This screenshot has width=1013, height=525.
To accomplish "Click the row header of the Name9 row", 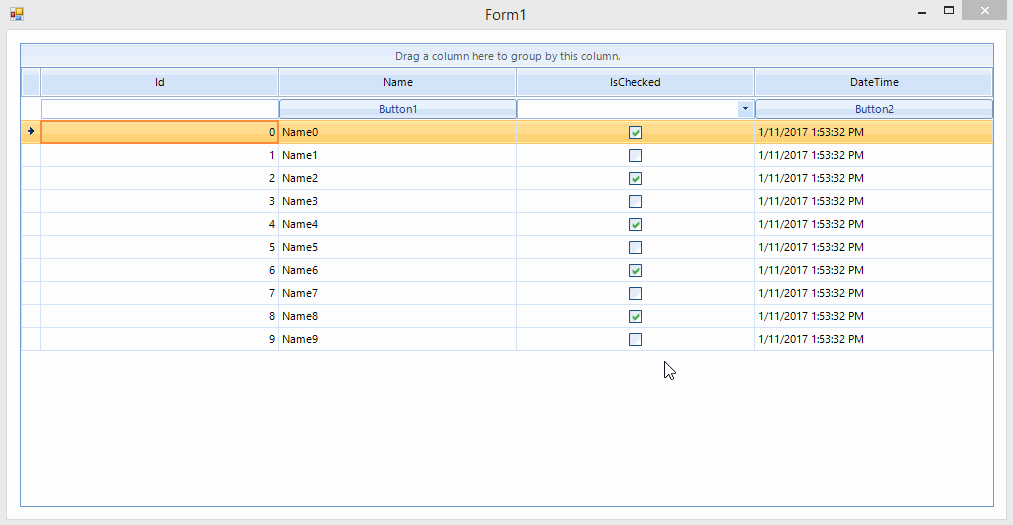I will (x=31, y=339).
